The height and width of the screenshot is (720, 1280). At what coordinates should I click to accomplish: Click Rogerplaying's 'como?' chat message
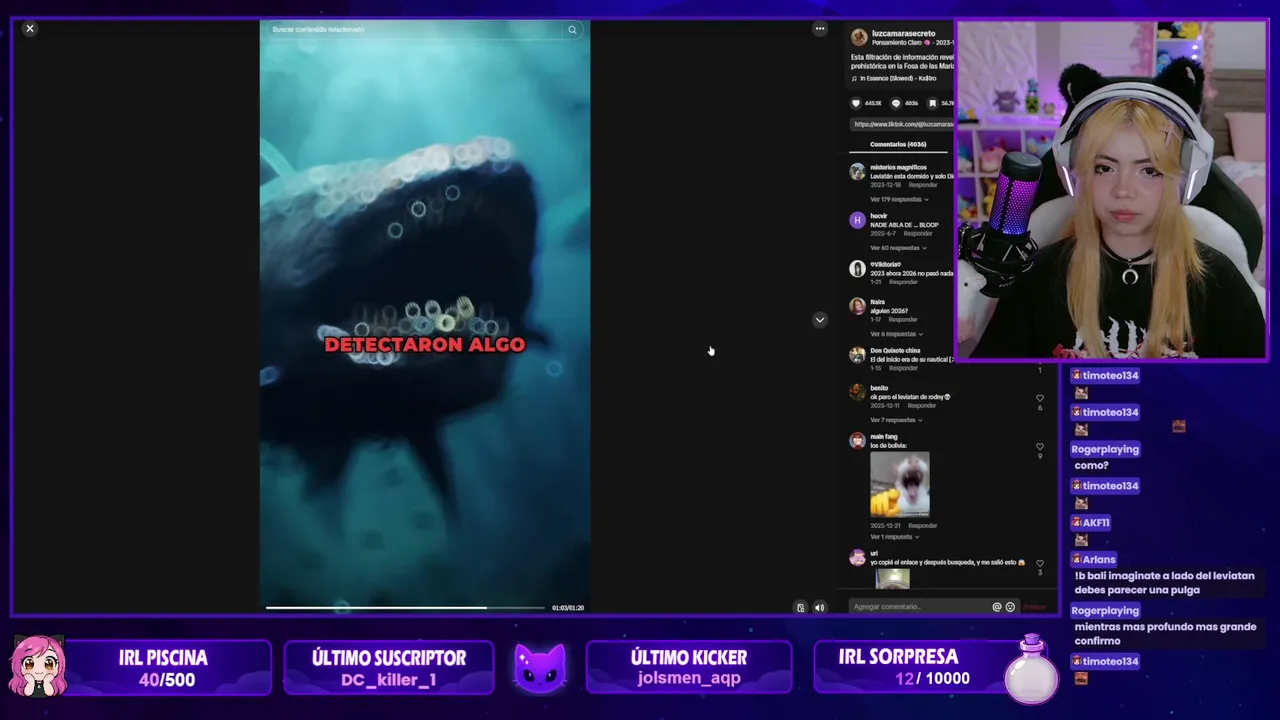click(x=1091, y=465)
